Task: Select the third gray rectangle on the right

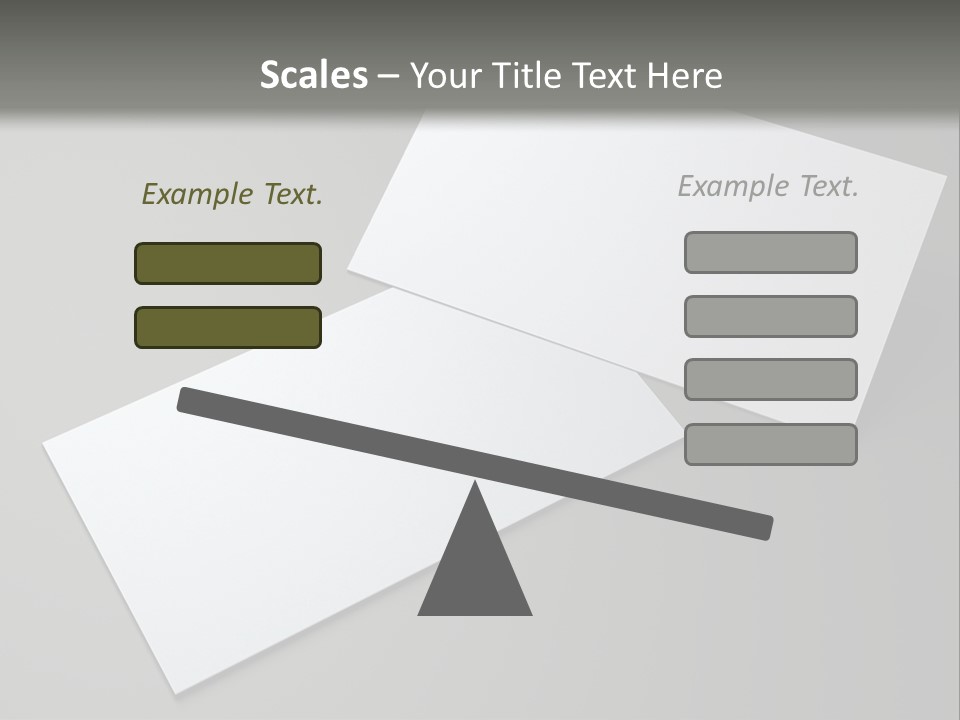Action: tap(770, 379)
